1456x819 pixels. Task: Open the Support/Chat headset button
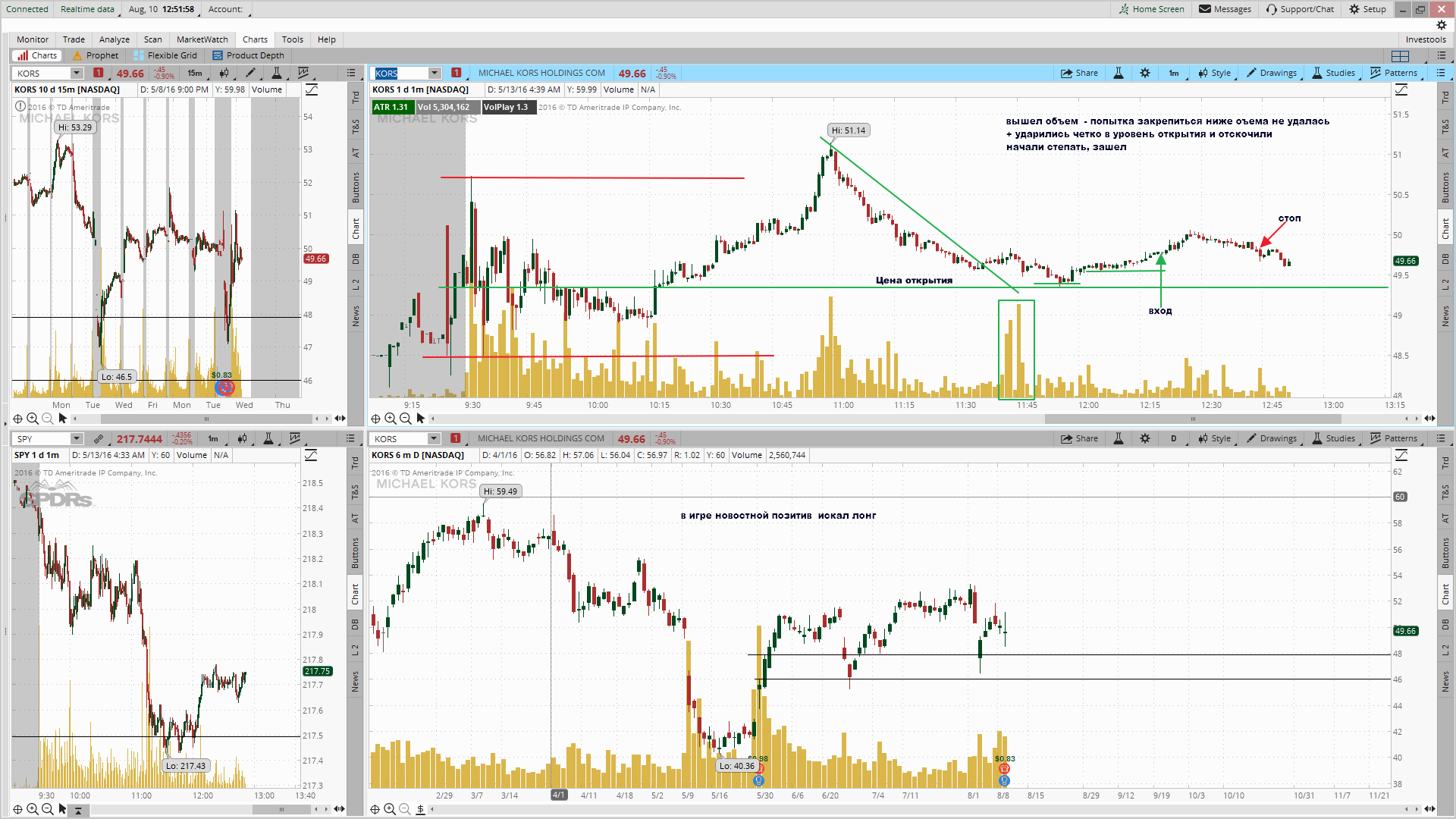[1300, 9]
